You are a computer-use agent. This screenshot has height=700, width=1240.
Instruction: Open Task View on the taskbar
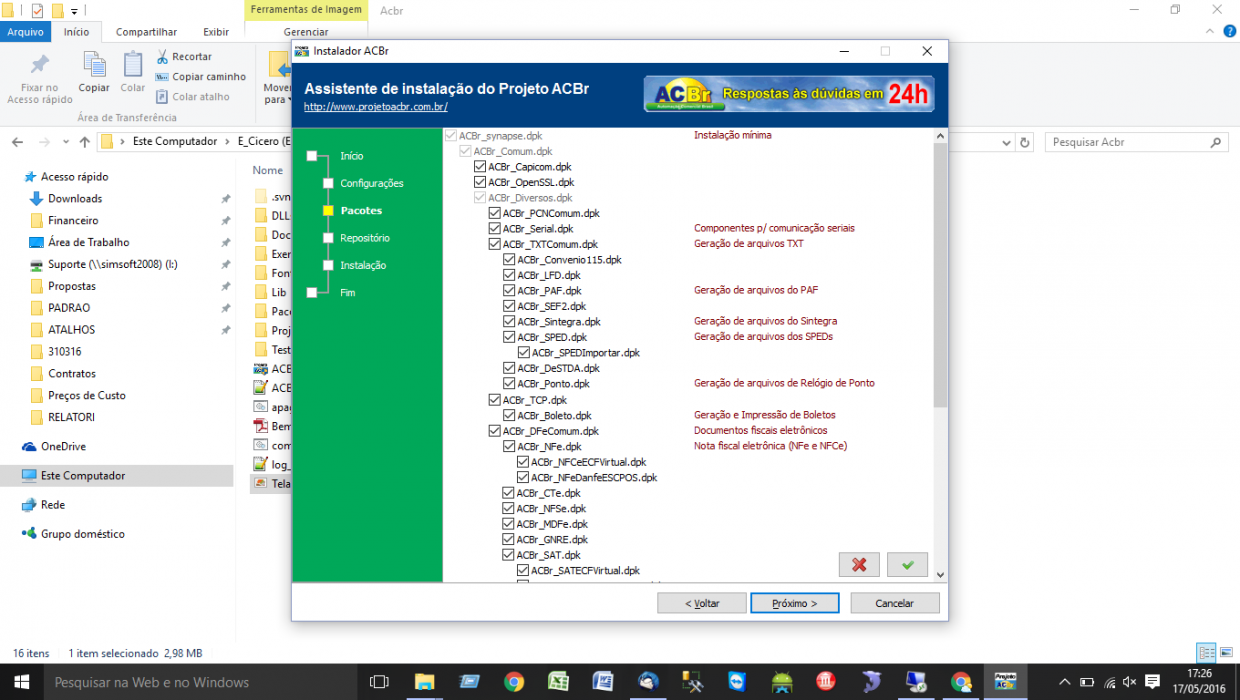point(379,682)
